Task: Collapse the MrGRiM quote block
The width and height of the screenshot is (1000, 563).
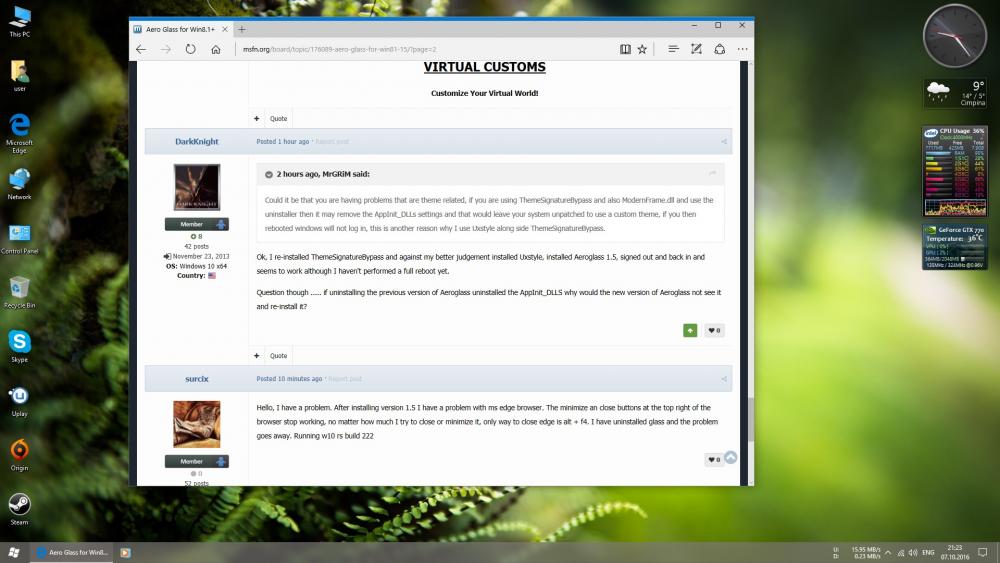Action: (x=269, y=174)
